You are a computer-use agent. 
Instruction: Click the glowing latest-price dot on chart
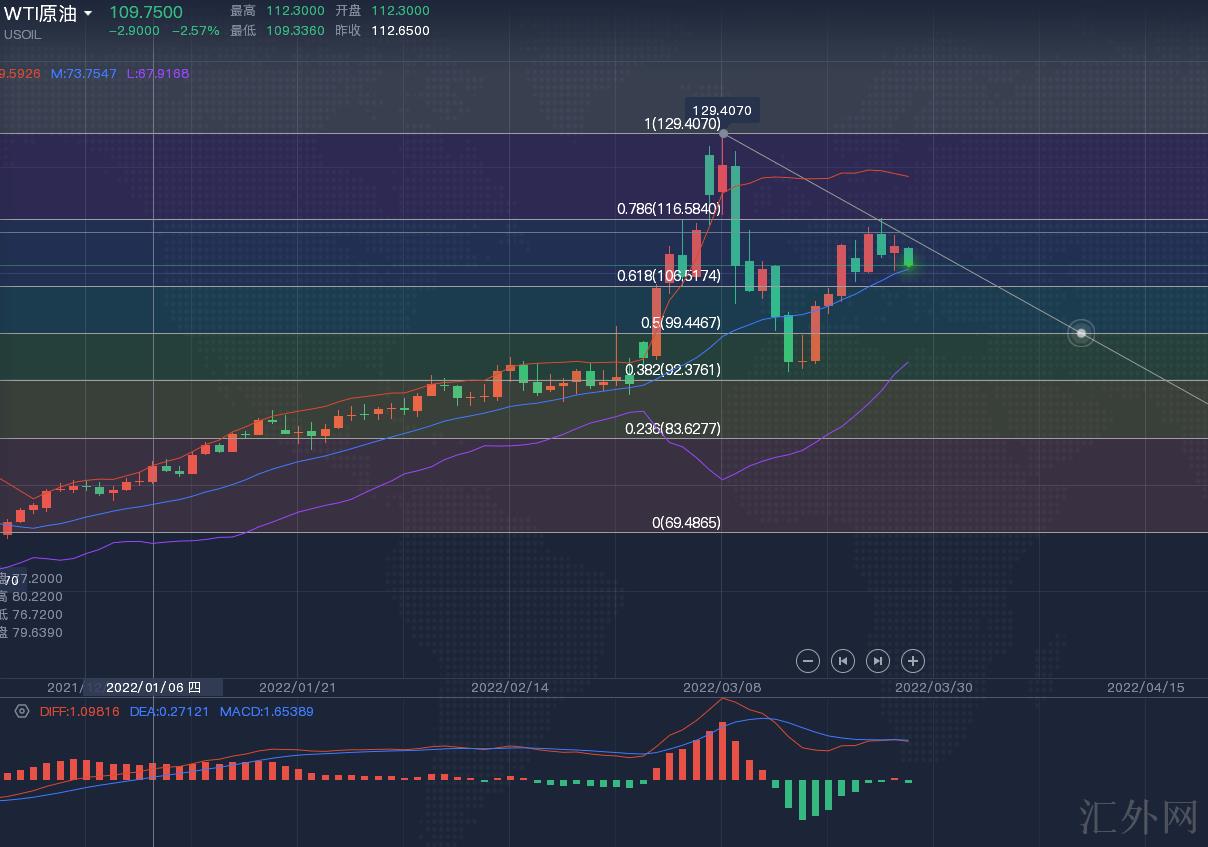[909, 264]
